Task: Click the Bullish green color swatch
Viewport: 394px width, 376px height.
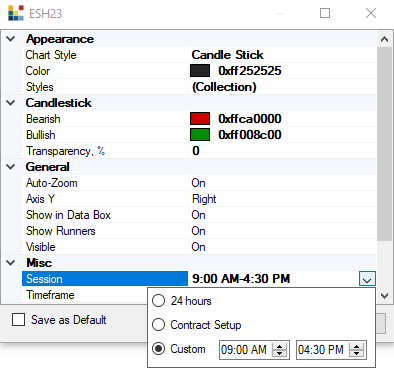Action: click(x=200, y=135)
